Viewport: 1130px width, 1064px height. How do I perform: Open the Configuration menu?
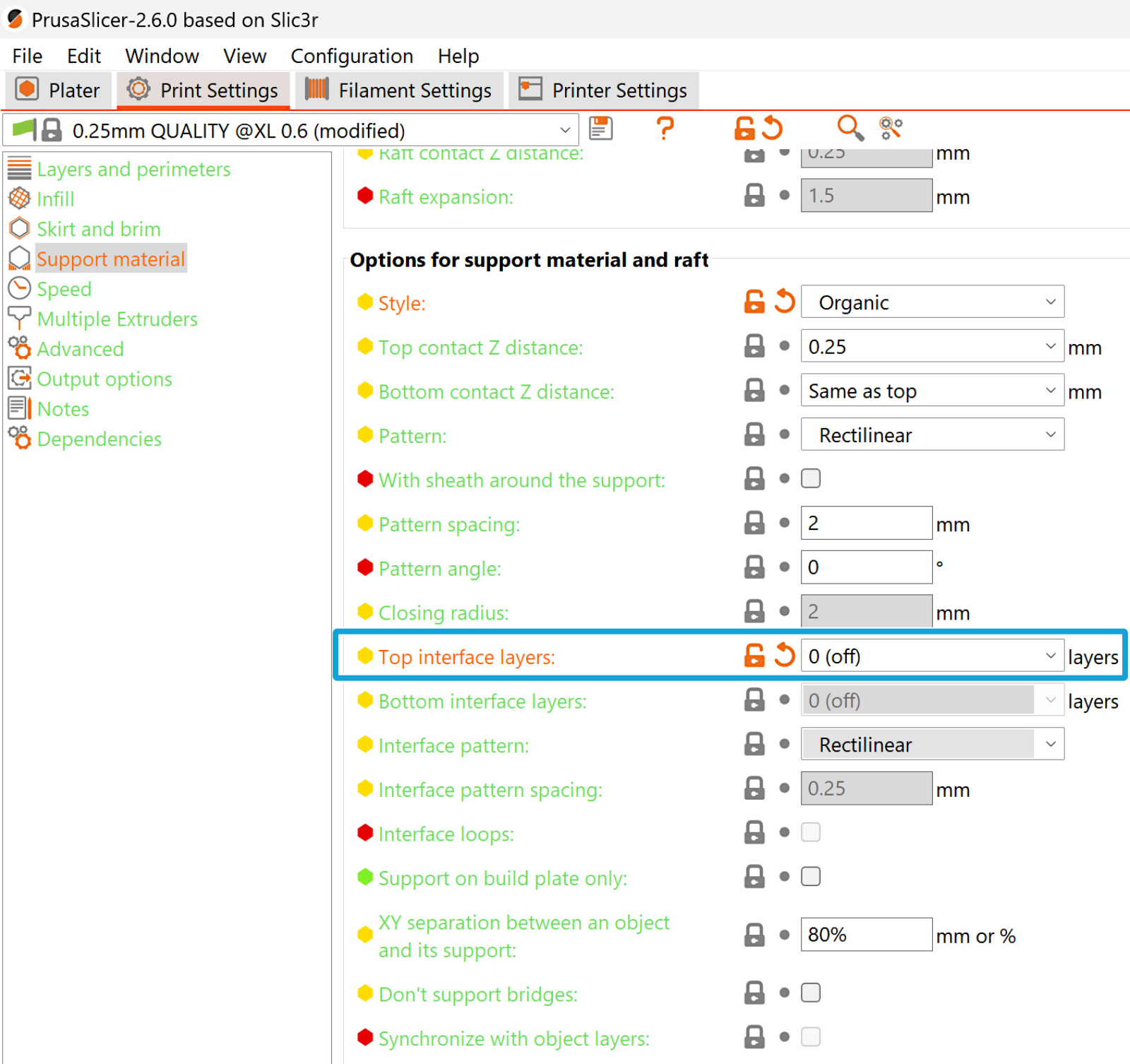(x=352, y=56)
